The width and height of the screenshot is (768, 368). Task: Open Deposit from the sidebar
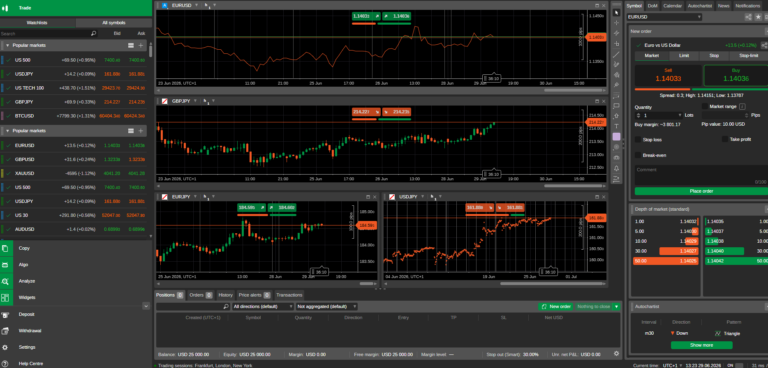(x=76, y=315)
